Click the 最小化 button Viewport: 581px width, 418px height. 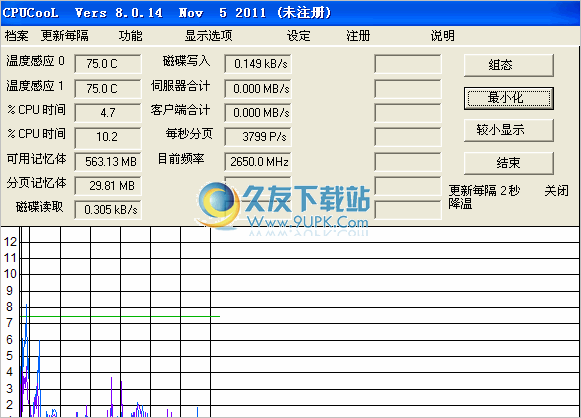(x=509, y=98)
